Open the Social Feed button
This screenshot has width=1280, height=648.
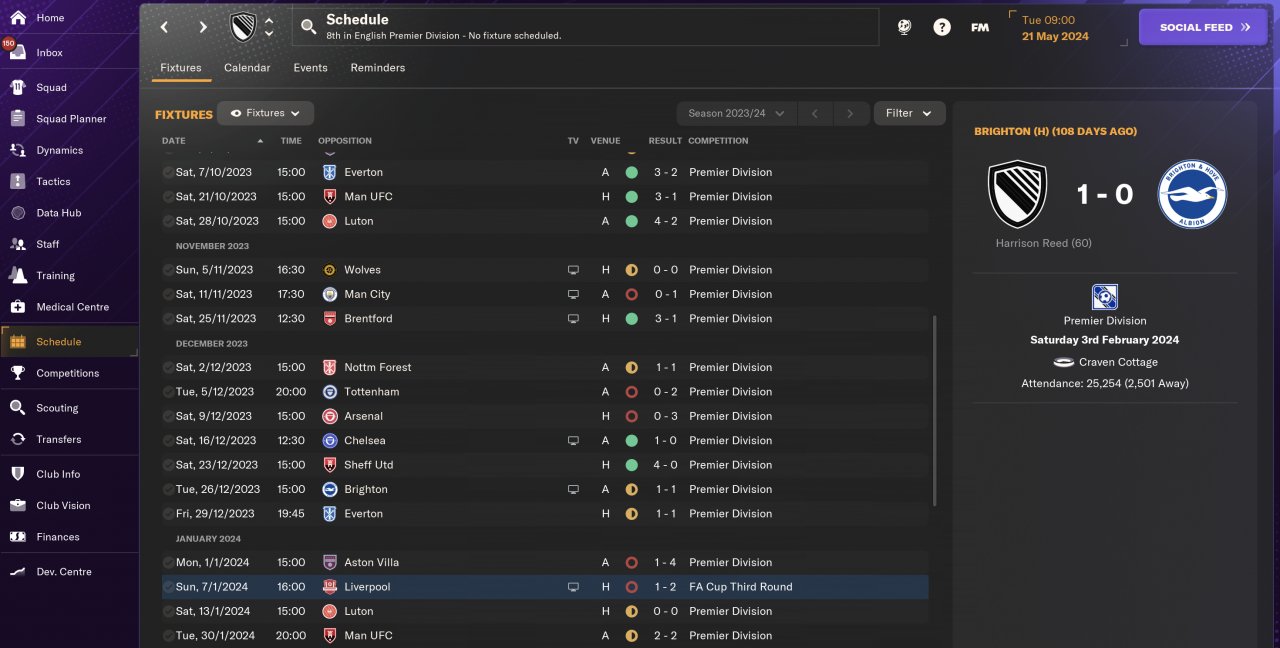(x=1203, y=27)
